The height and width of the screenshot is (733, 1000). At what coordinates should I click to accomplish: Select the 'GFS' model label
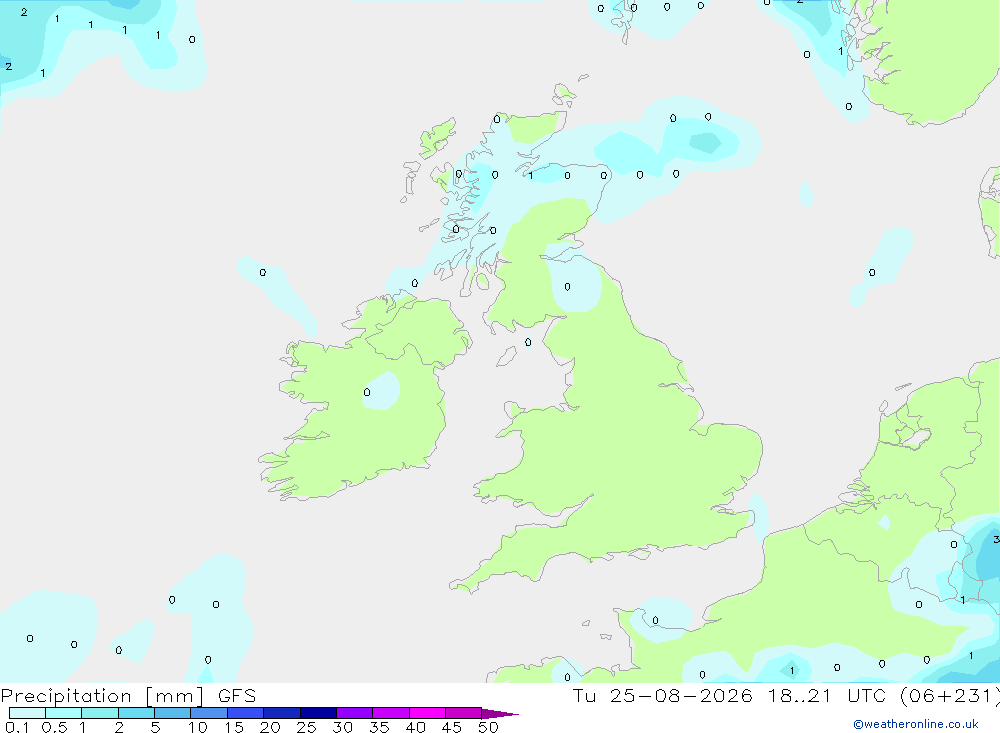[237, 696]
